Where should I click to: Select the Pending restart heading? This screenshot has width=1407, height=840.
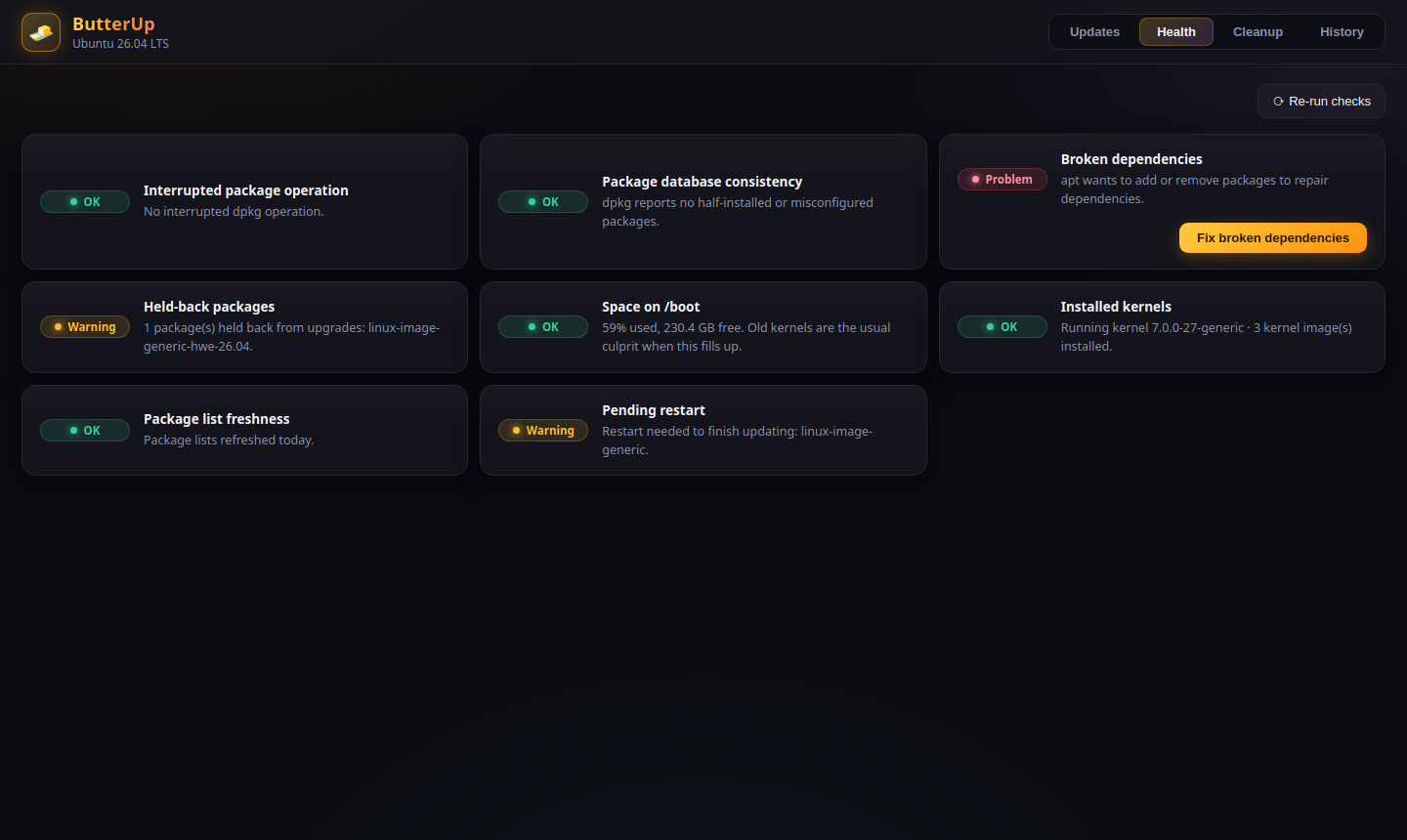coord(654,410)
